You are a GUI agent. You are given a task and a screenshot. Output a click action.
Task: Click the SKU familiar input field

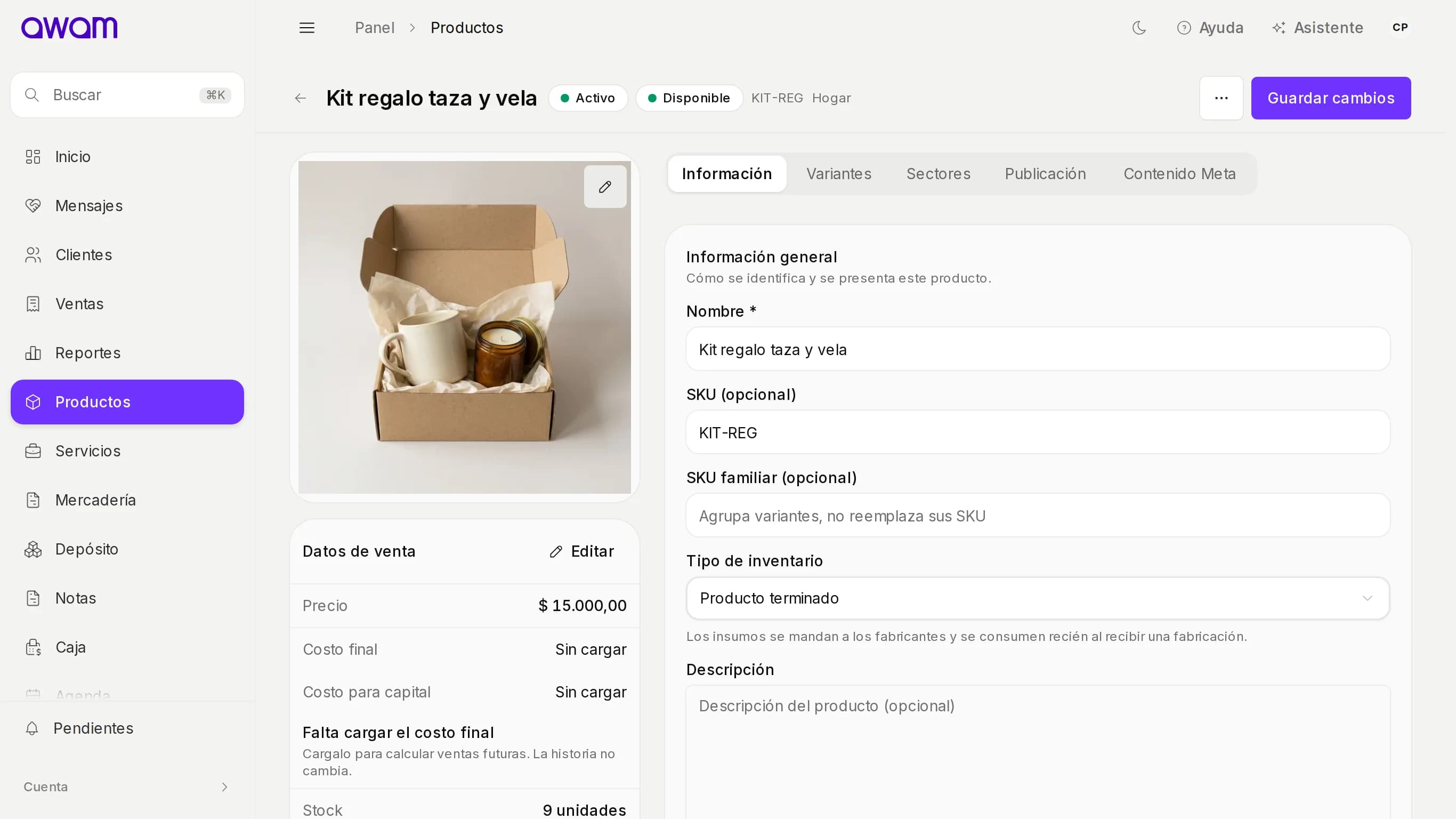[1038, 516]
